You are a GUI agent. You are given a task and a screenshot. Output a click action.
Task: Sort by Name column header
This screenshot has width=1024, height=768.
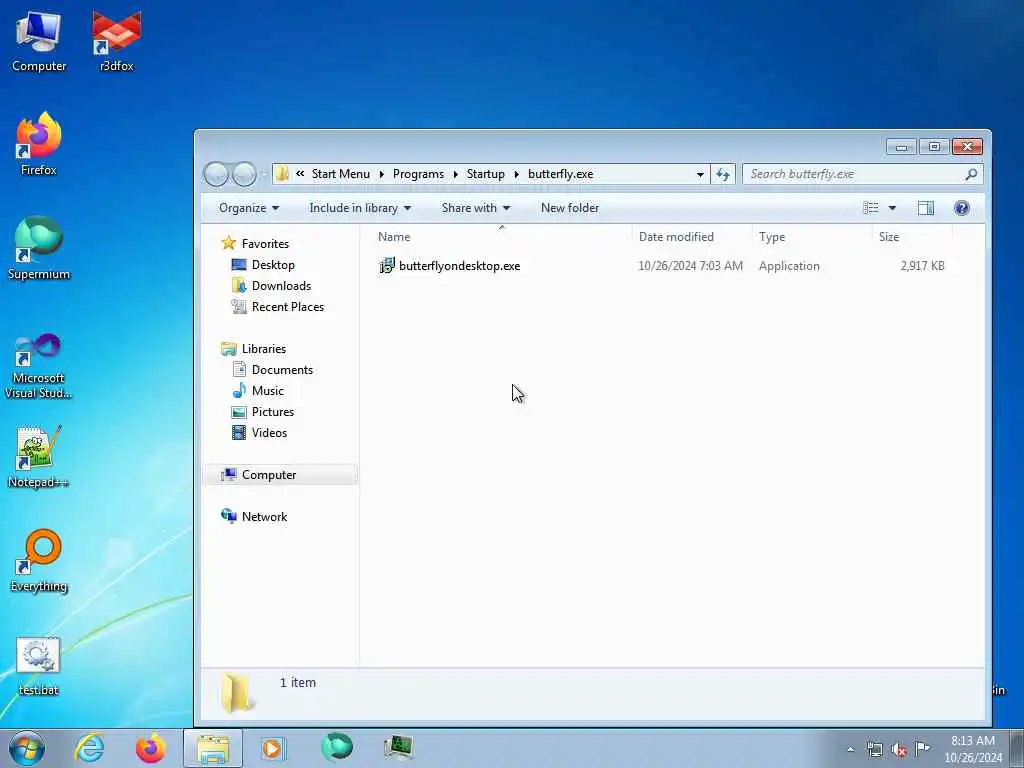pyautogui.click(x=502, y=237)
